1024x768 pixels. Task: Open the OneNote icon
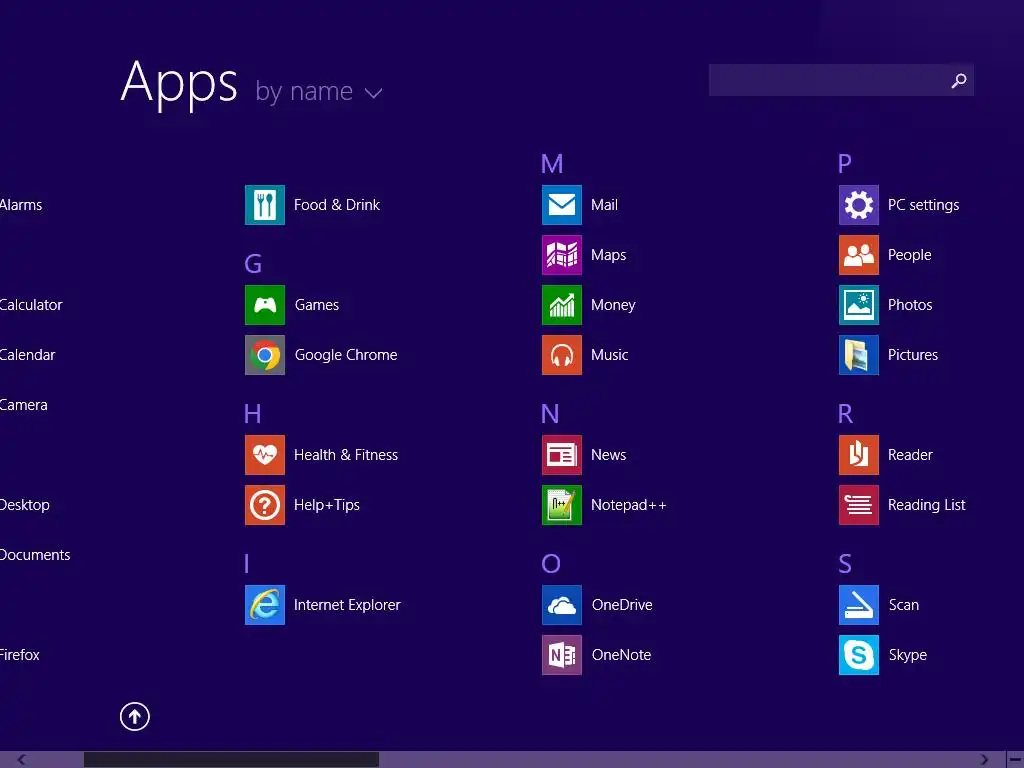point(562,654)
